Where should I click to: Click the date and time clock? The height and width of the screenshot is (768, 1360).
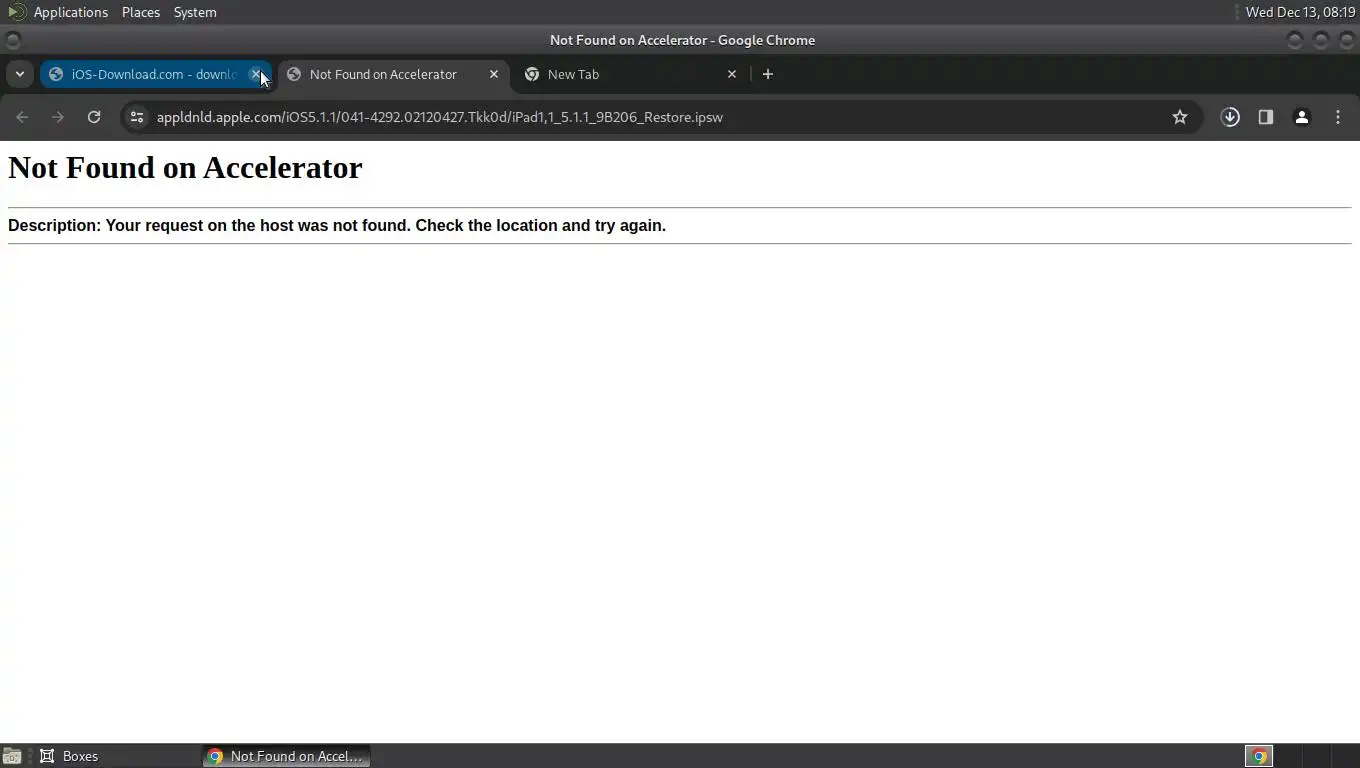pyautogui.click(x=1300, y=12)
